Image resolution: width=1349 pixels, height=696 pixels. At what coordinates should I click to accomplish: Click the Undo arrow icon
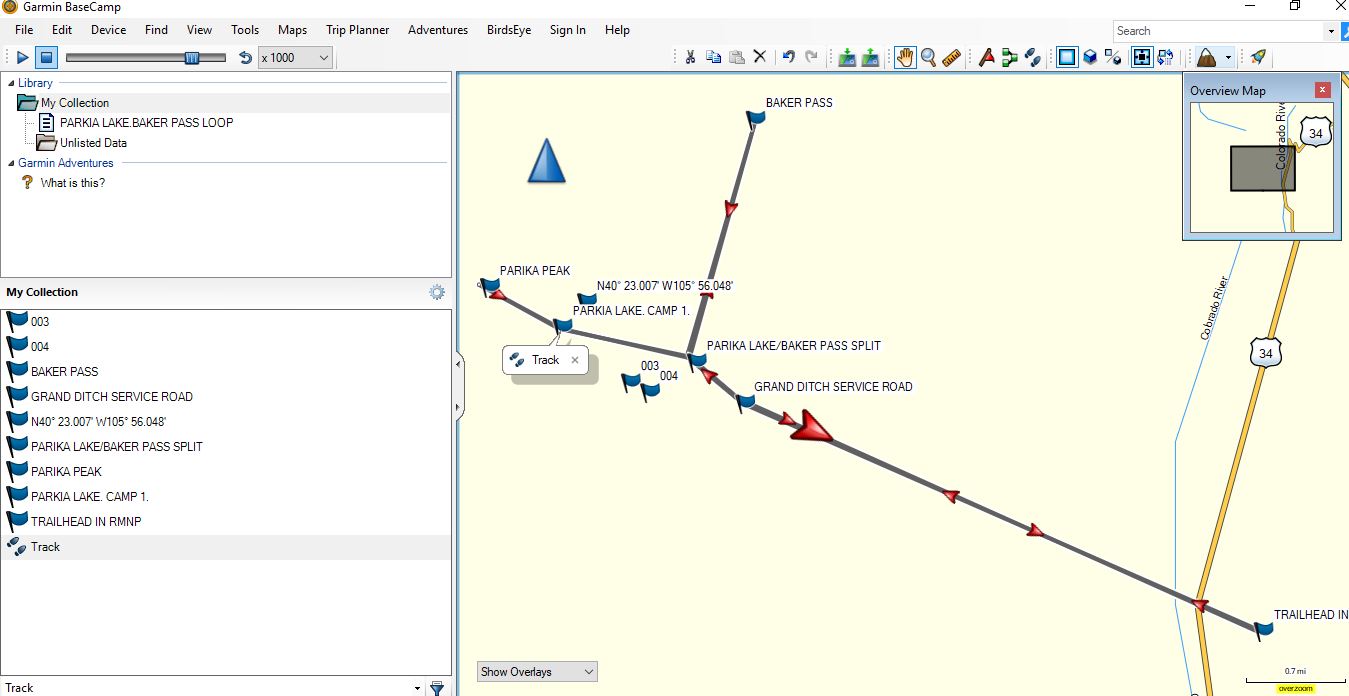point(788,58)
